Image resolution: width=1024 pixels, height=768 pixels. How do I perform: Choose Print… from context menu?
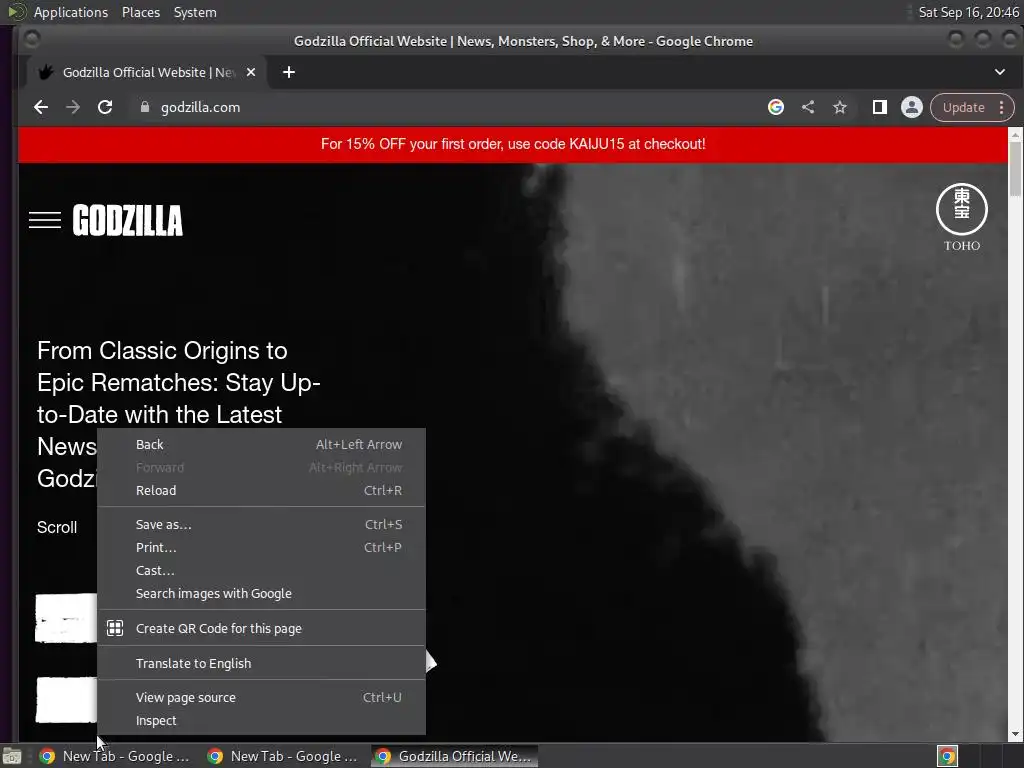(261, 547)
